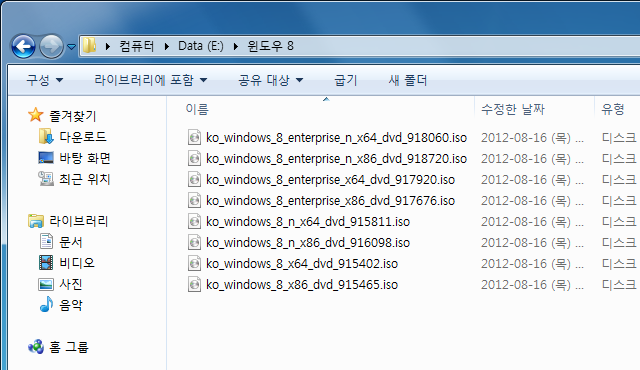The image size is (640, 370).
Task: Select 즐겨찾기 in the navigation pane
Action: click(x=73, y=116)
